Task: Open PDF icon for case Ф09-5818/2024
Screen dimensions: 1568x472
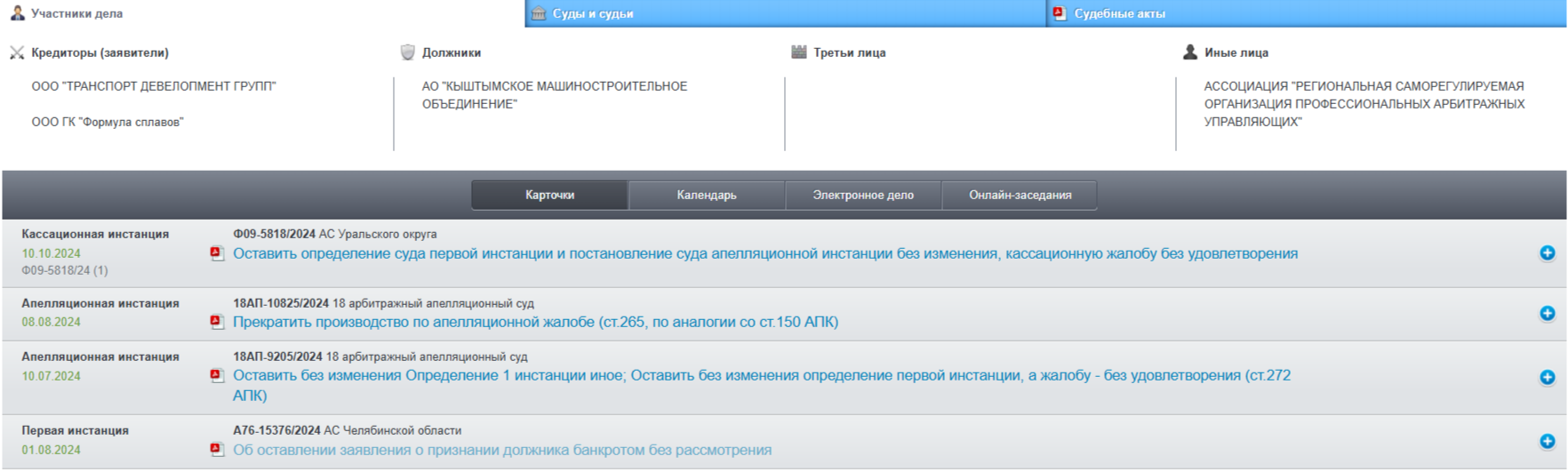Action: click(x=217, y=254)
